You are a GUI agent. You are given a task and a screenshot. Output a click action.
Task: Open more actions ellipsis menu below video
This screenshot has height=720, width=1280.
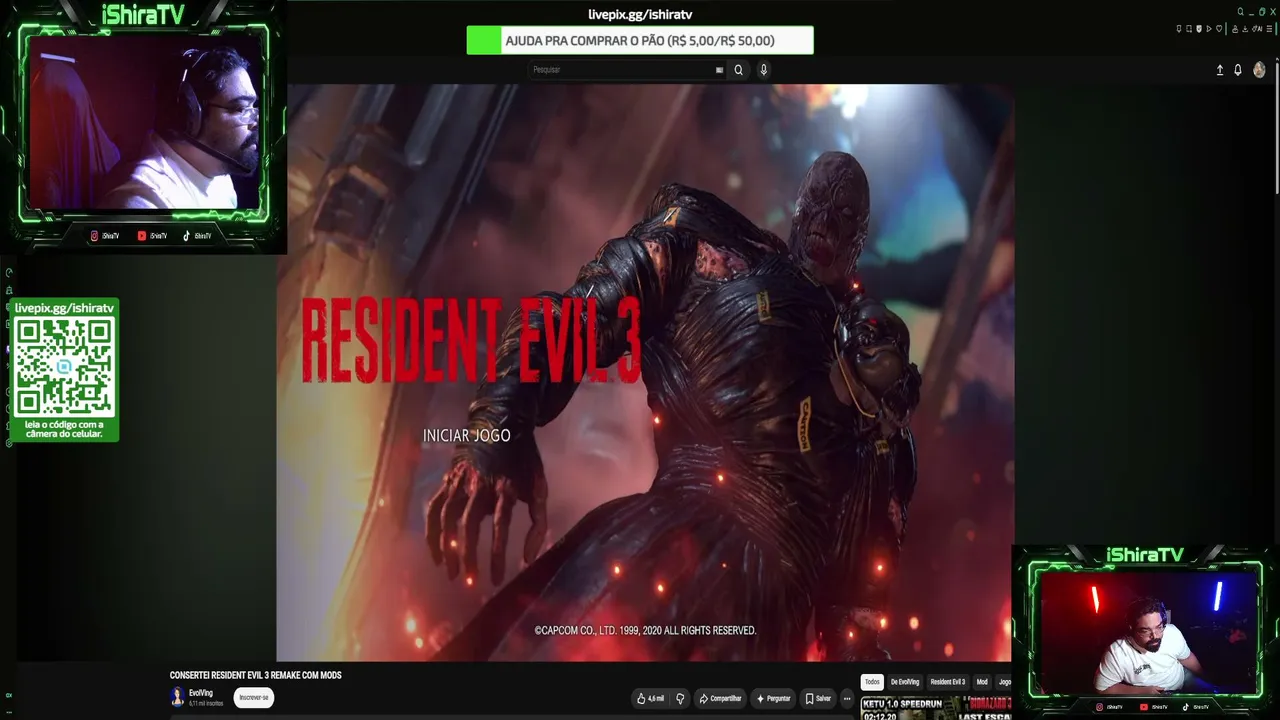(x=847, y=699)
